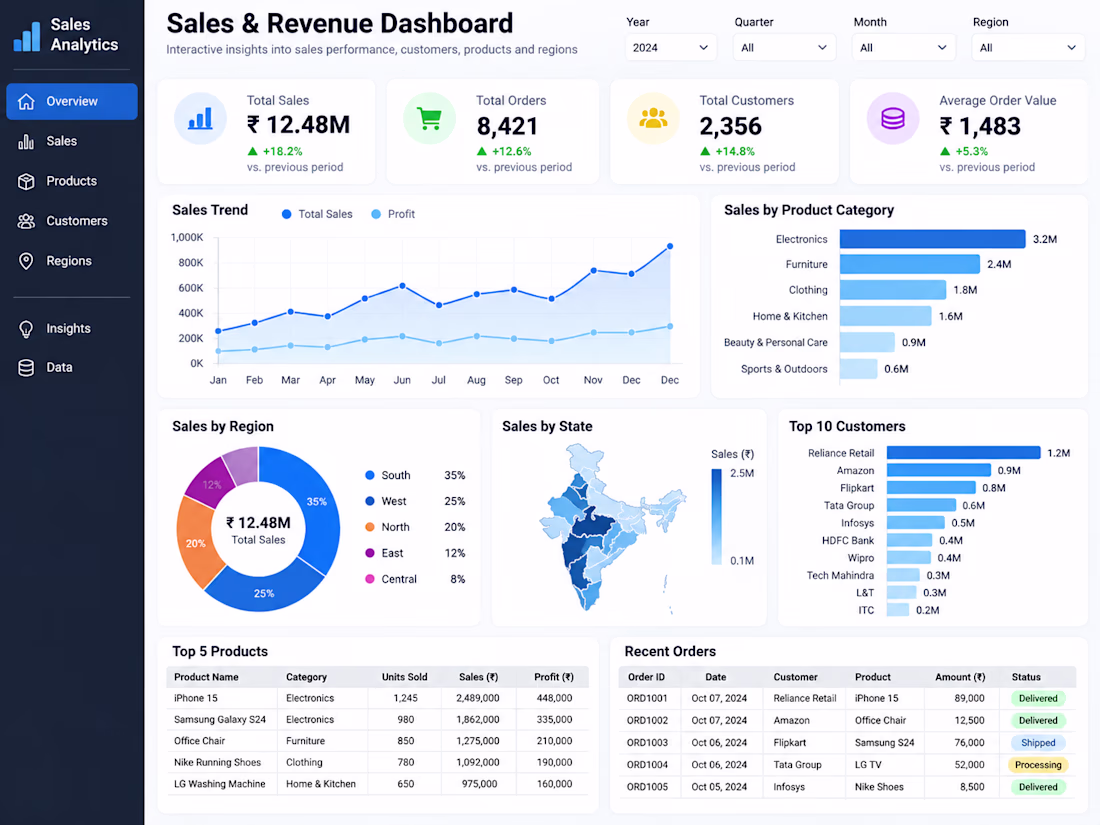Click the Total Customers group icon

coord(653,119)
